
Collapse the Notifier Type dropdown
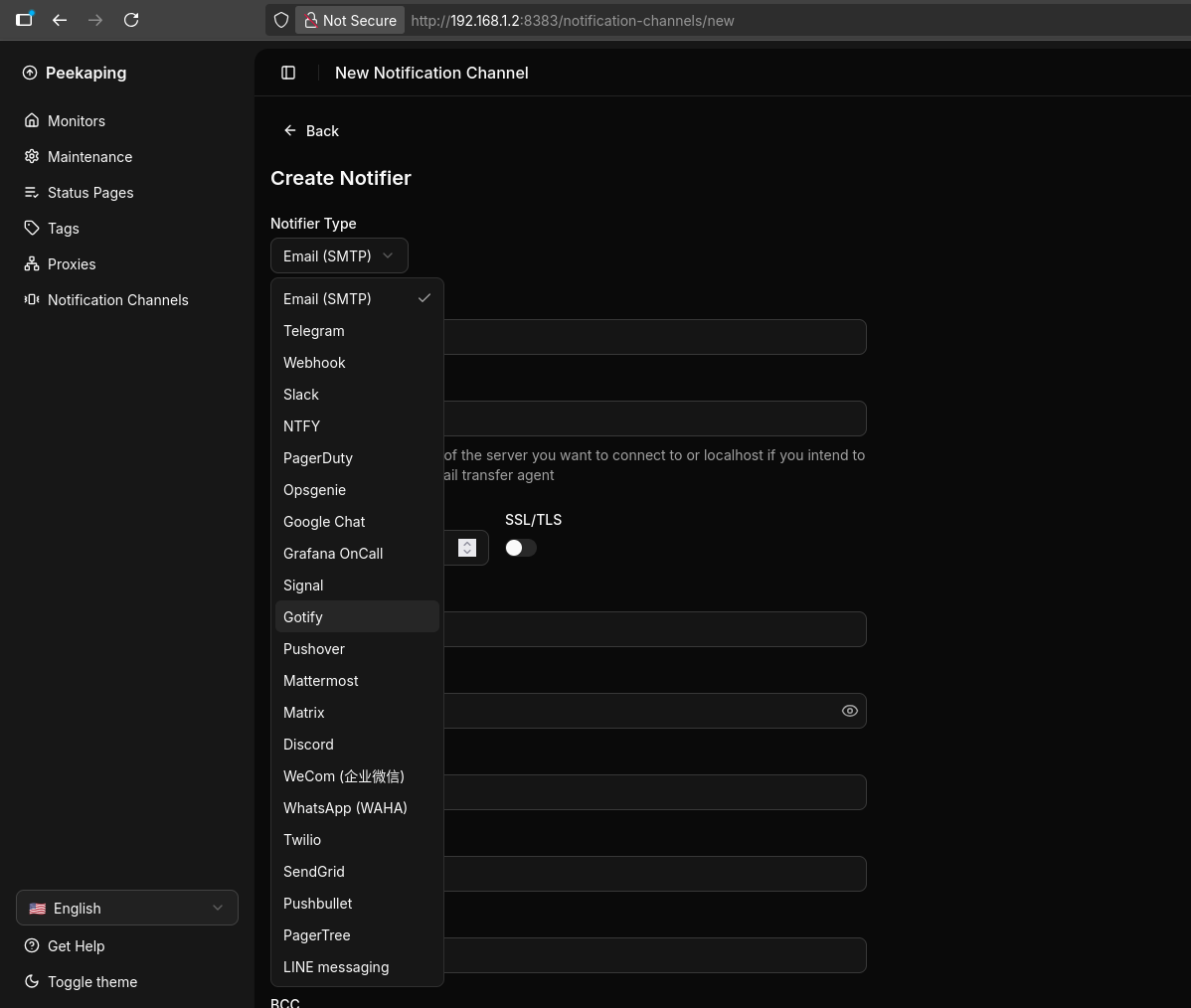[339, 255]
